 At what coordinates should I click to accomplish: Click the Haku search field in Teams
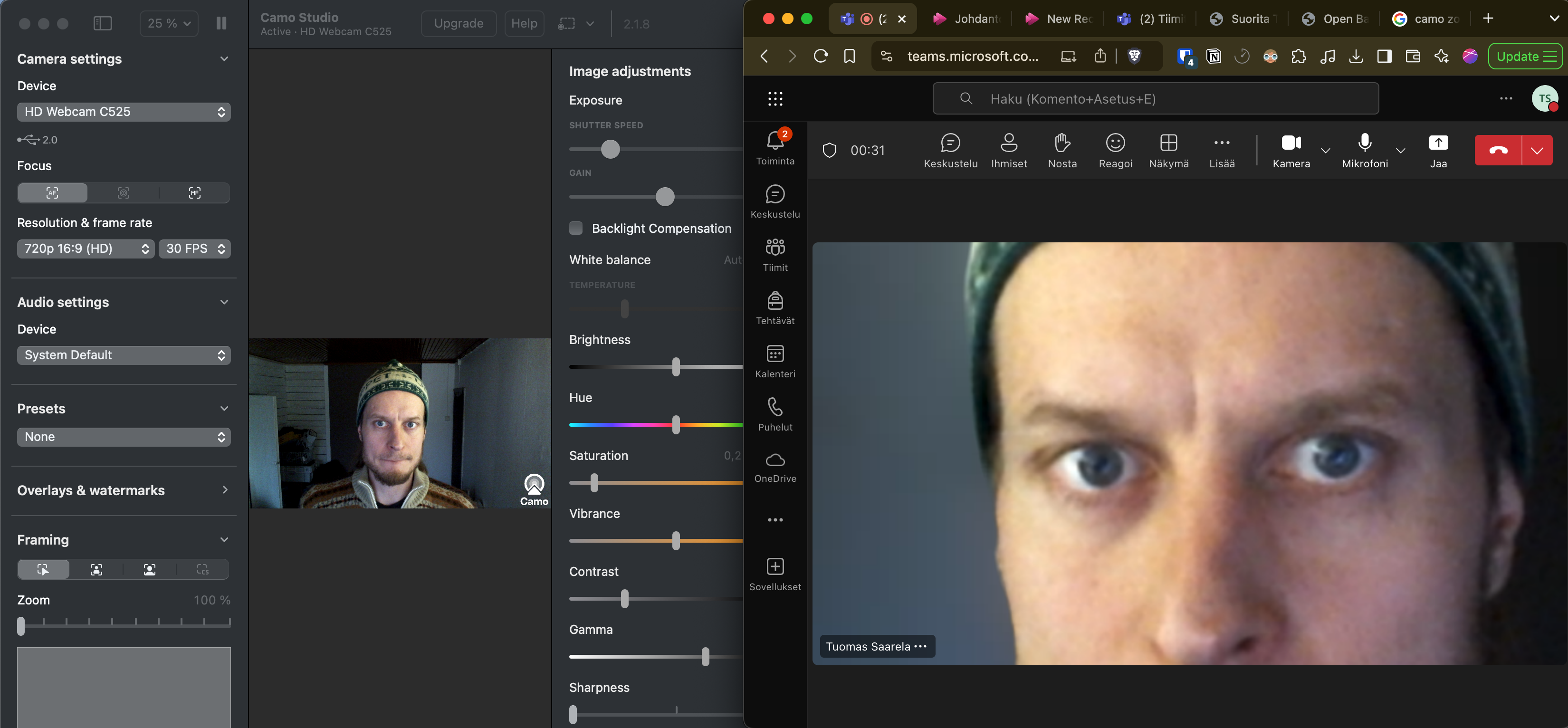point(1155,99)
